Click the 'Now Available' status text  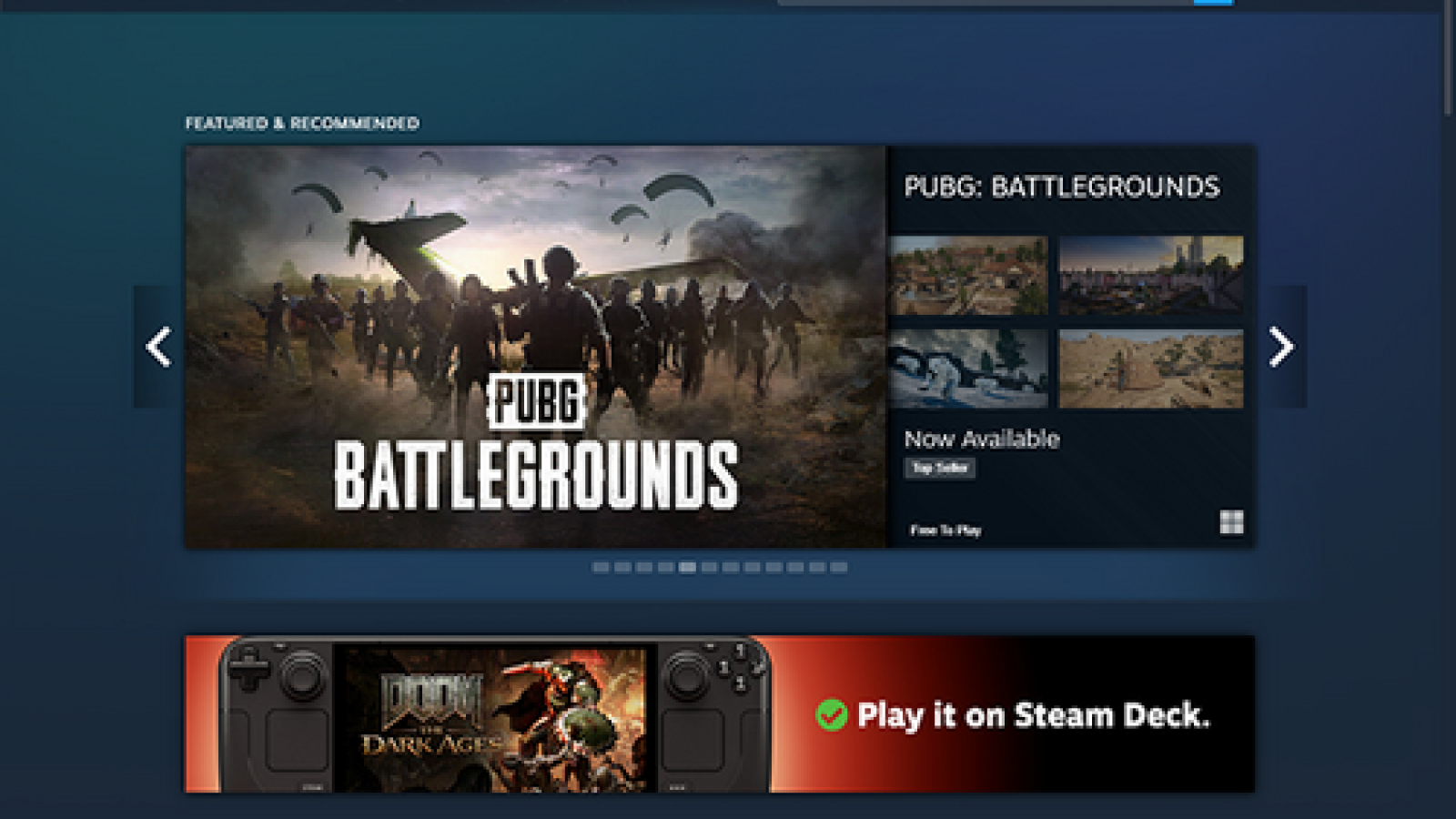point(982,440)
